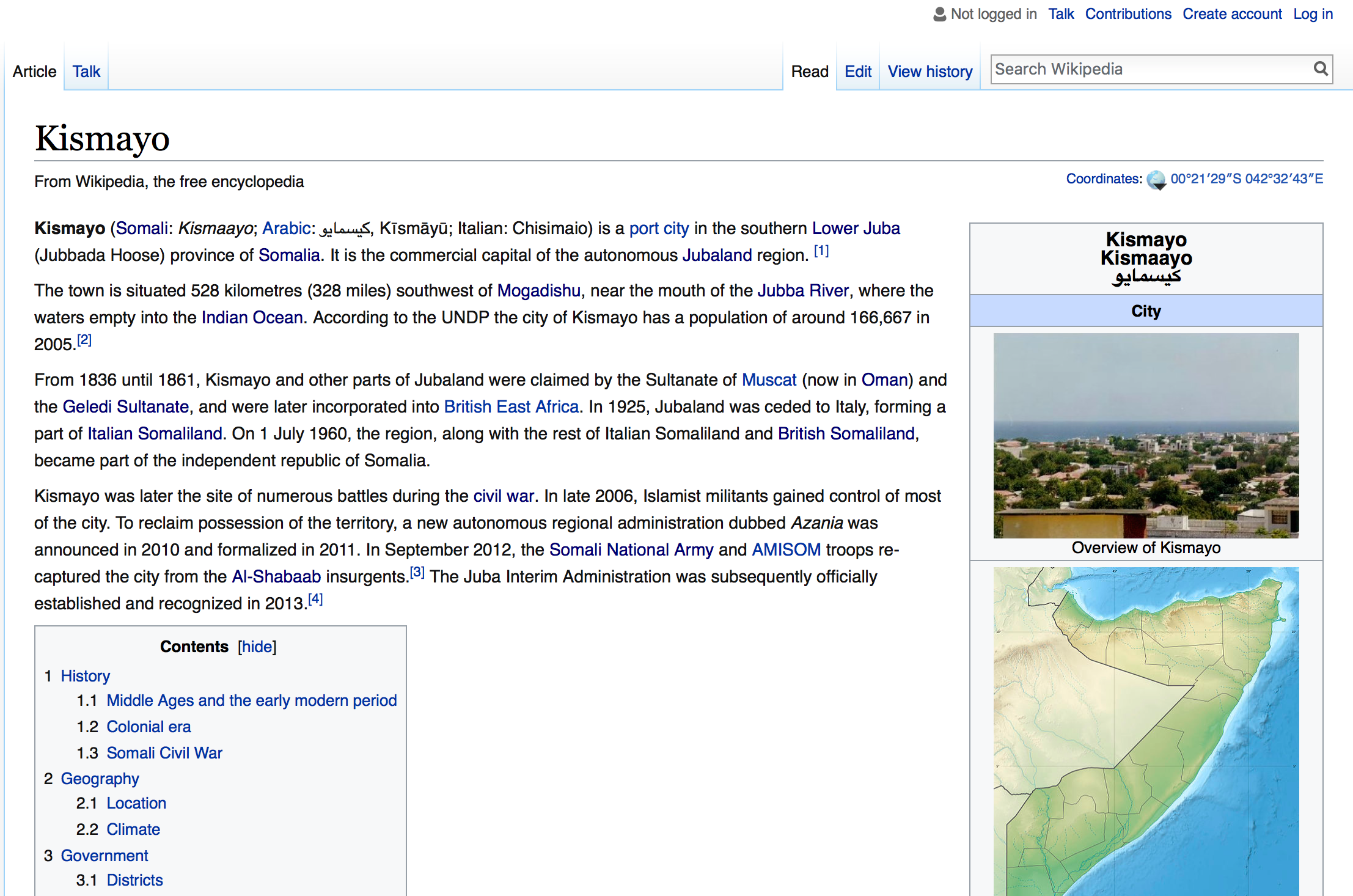Open the Geledi Sultanate link
Viewport: 1353px width, 896px height.
pos(126,406)
